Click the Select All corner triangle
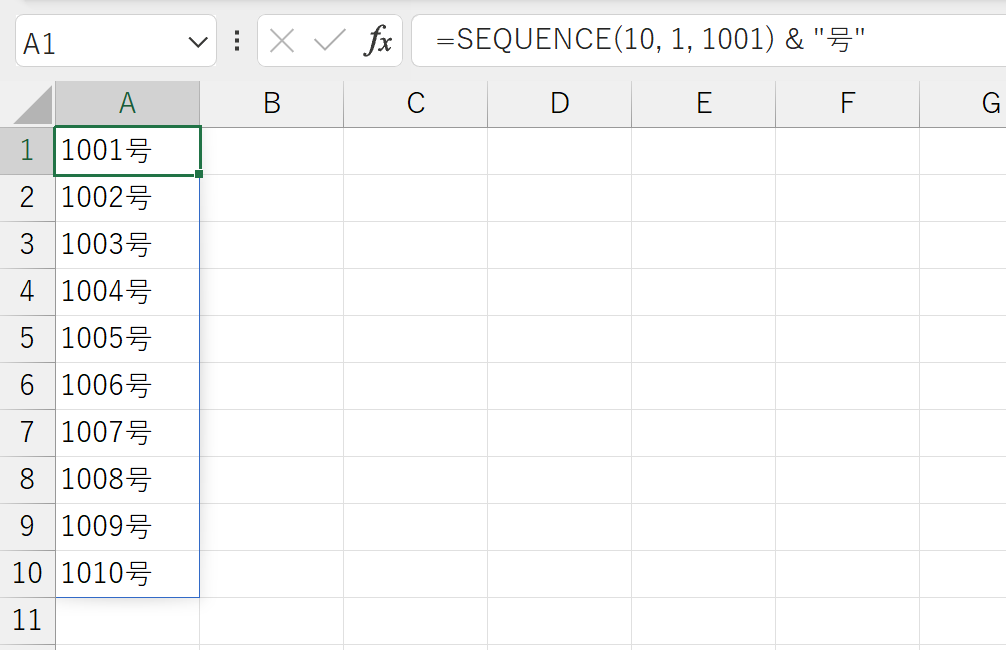This screenshot has height=650, width=1006. 33,105
